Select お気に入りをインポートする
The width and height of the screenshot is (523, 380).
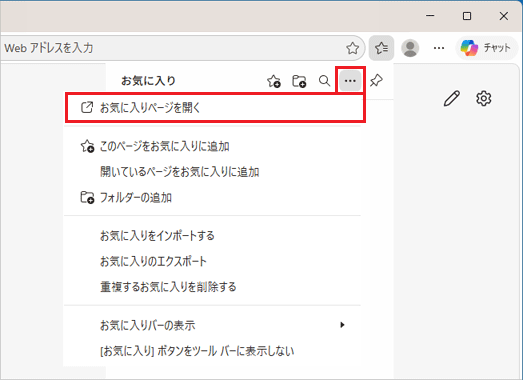point(212,236)
